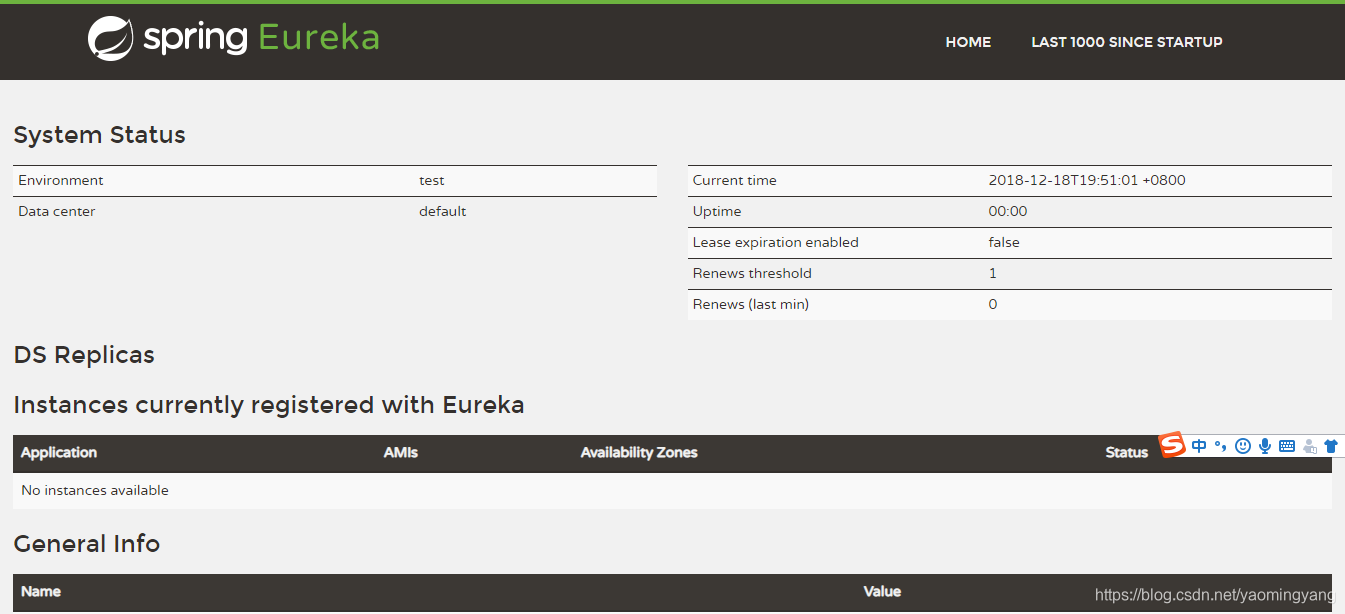
Task: Click the Current time label
Action: [735, 180]
